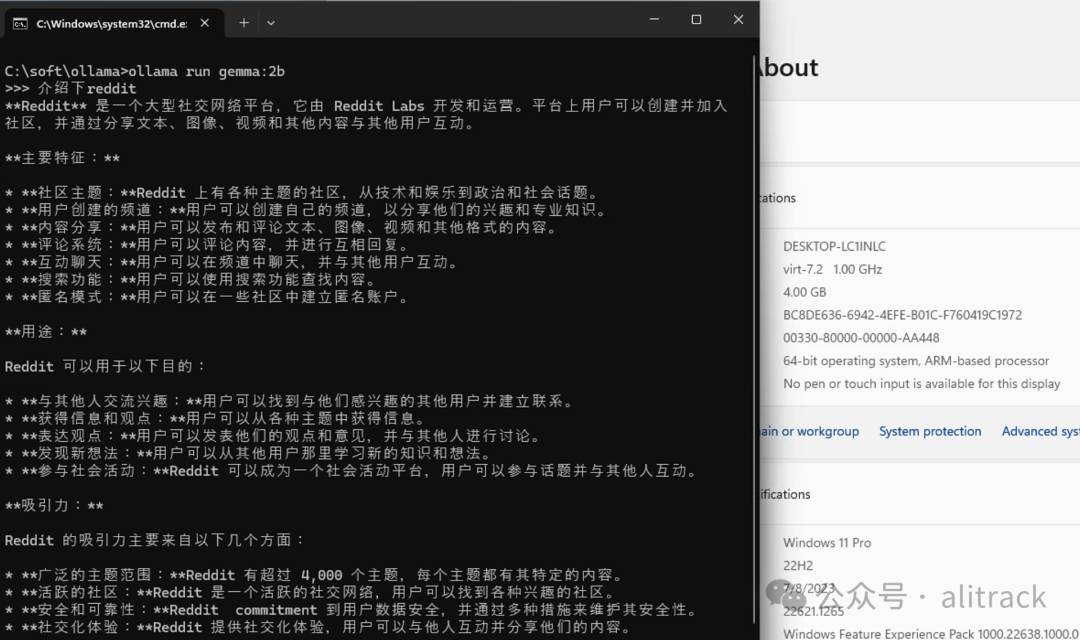1080x640 pixels.
Task: Open Domain or workgroup link in About
Action: pyautogui.click(x=810, y=431)
